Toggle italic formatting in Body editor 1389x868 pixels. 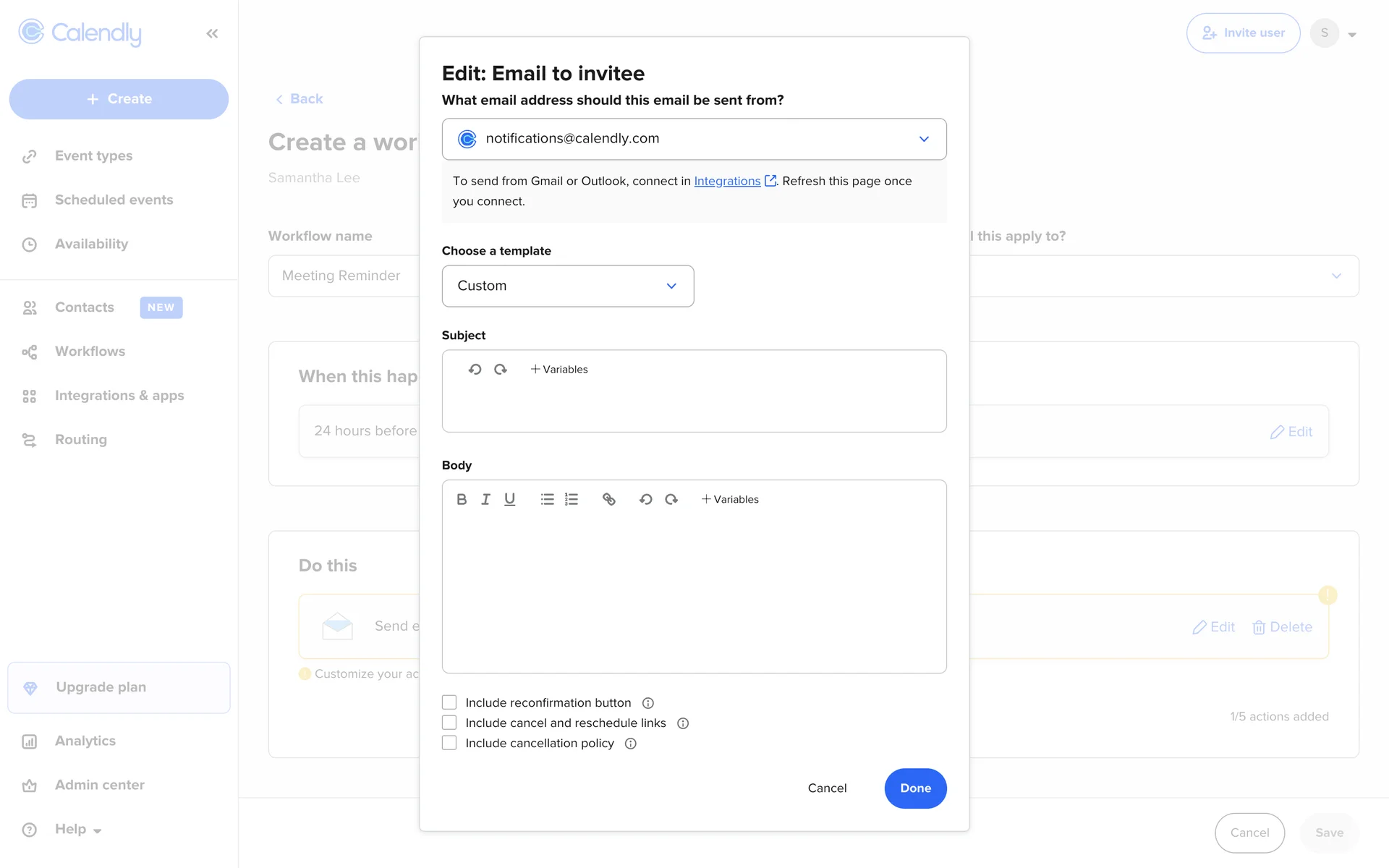pos(485,499)
